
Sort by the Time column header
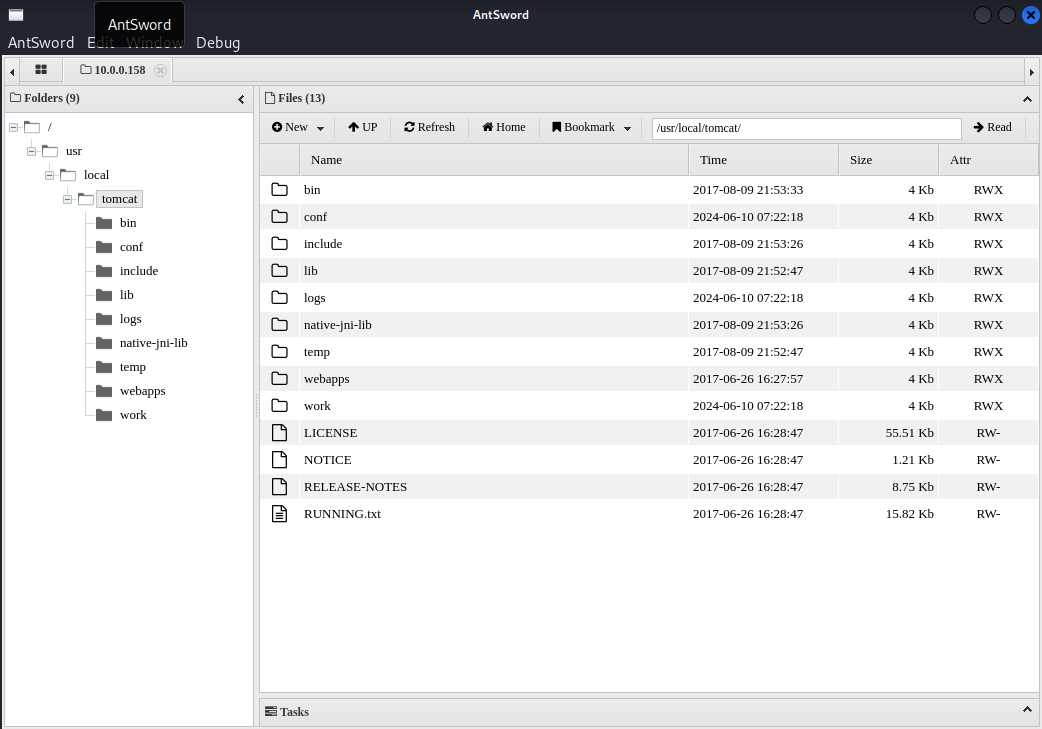click(764, 160)
